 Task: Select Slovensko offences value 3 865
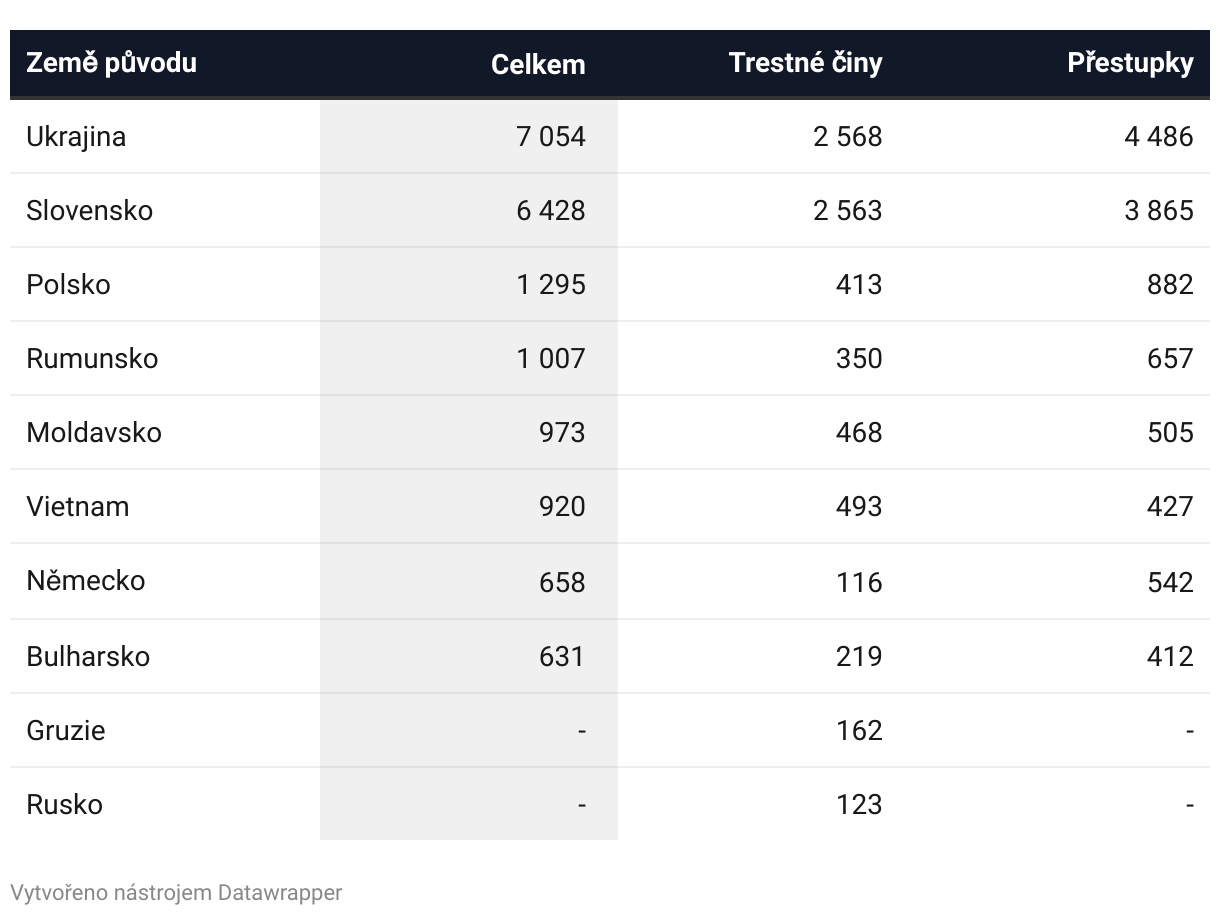tap(1158, 210)
